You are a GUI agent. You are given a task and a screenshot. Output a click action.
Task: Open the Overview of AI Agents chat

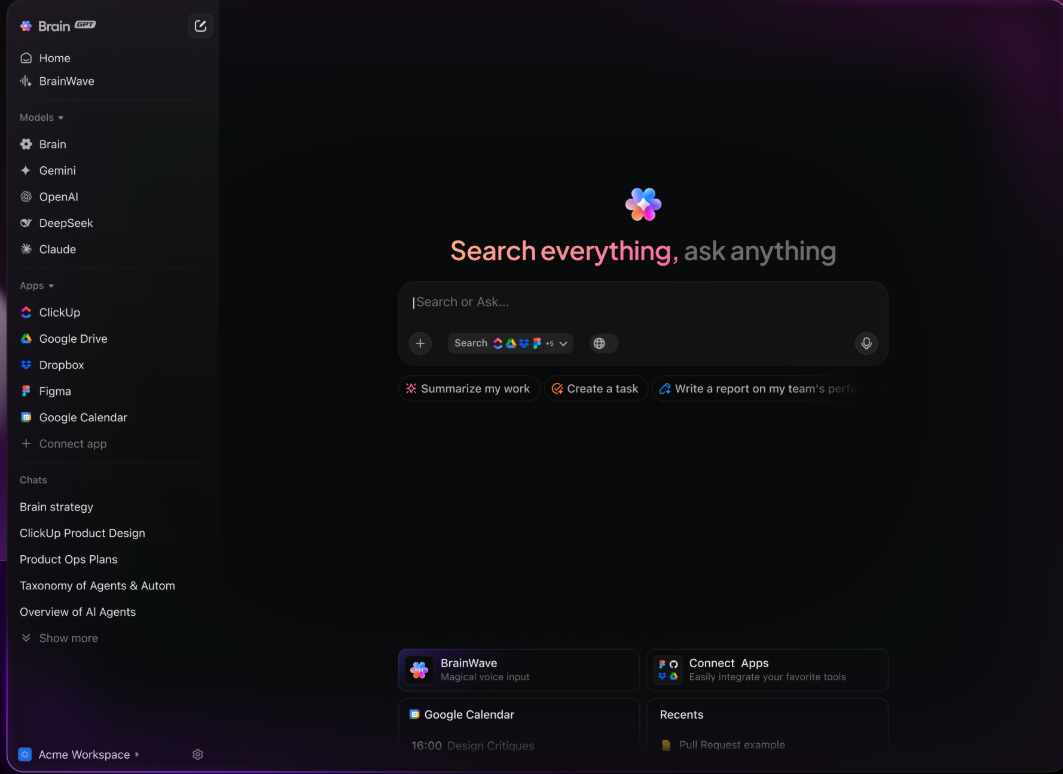coord(77,612)
